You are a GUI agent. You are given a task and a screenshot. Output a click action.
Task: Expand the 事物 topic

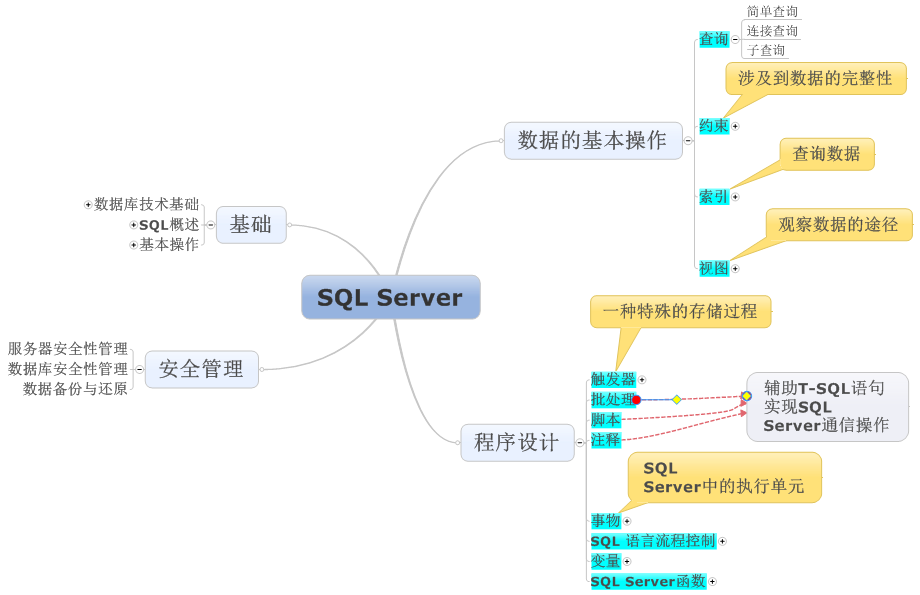pyautogui.click(x=627, y=520)
